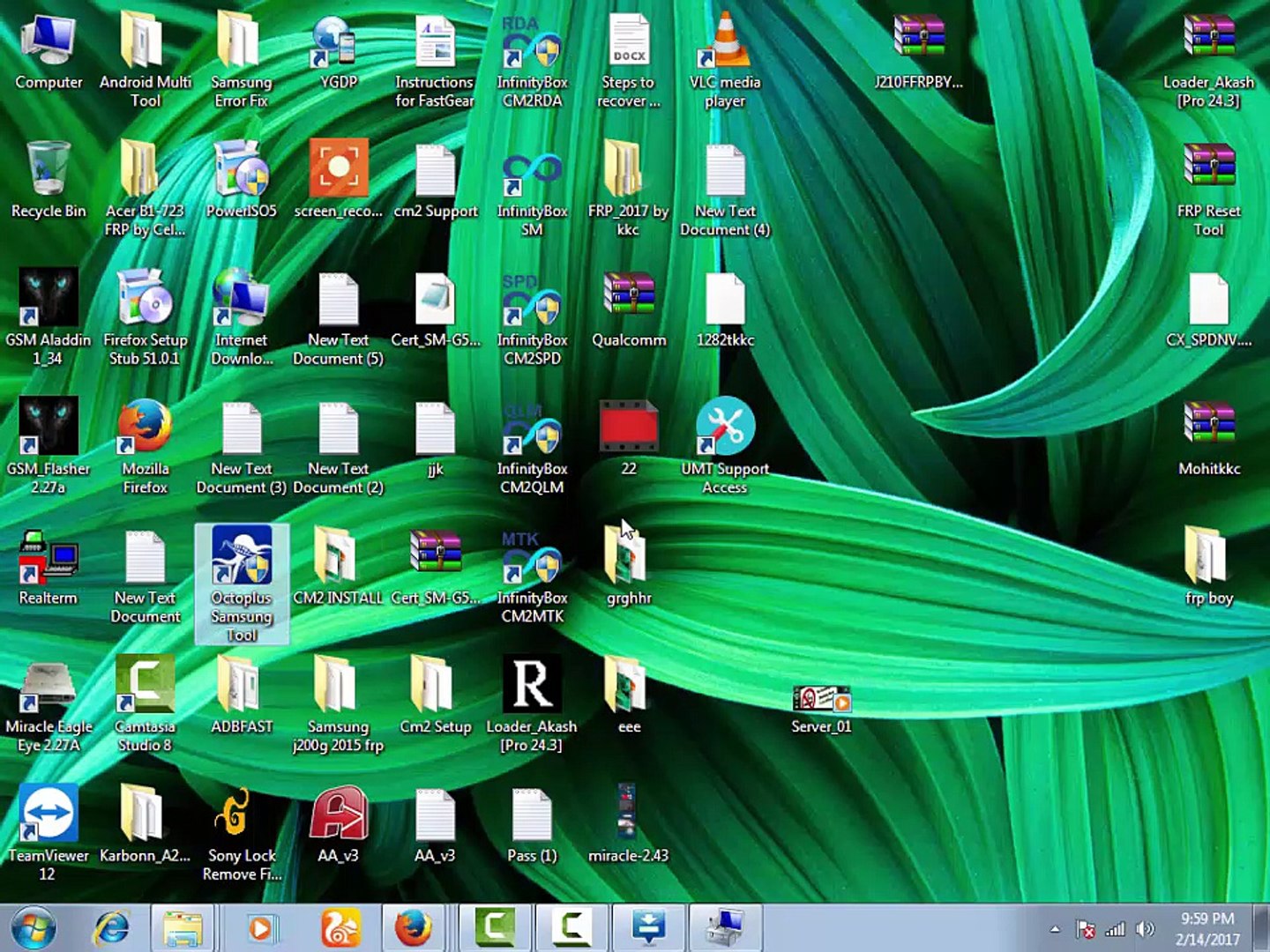1270x952 pixels.
Task: Click the Realterm desktop shortcut
Action: (x=48, y=557)
